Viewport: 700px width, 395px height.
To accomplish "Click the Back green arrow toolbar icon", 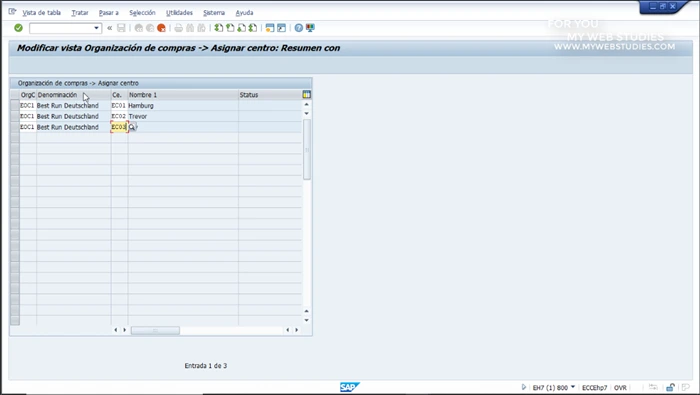I will (139, 28).
